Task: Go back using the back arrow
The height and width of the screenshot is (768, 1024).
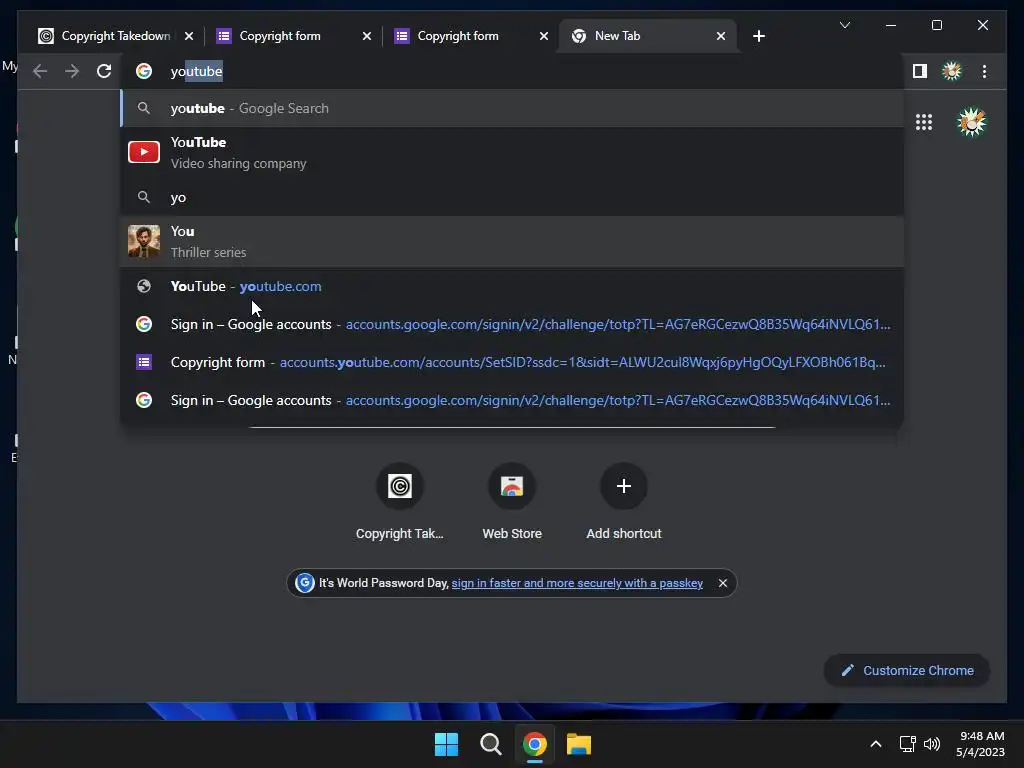Action: pos(40,71)
